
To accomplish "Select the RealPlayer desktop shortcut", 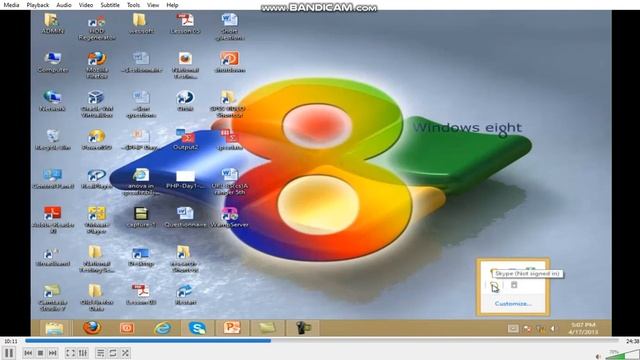I will tap(97, 178).
